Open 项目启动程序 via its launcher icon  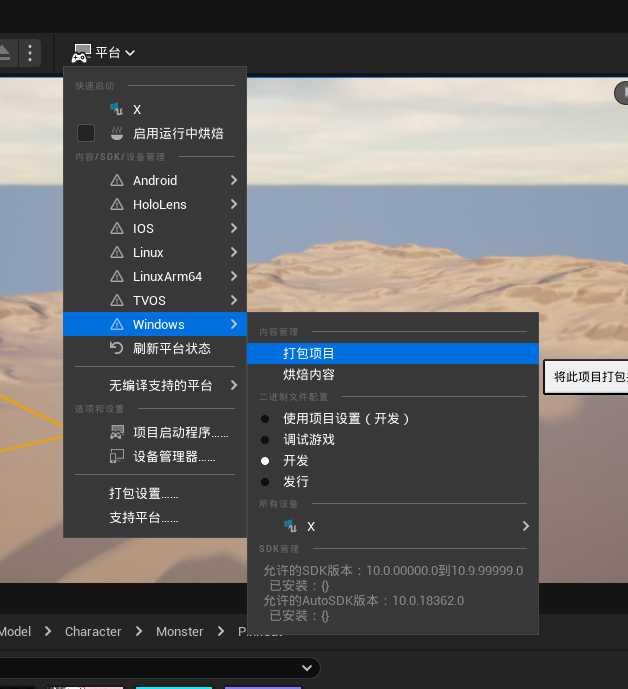[x=117, y=433]
